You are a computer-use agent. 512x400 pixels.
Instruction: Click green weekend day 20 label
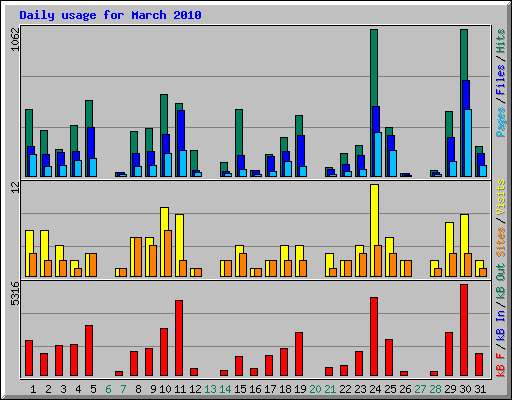click(315, 389)
